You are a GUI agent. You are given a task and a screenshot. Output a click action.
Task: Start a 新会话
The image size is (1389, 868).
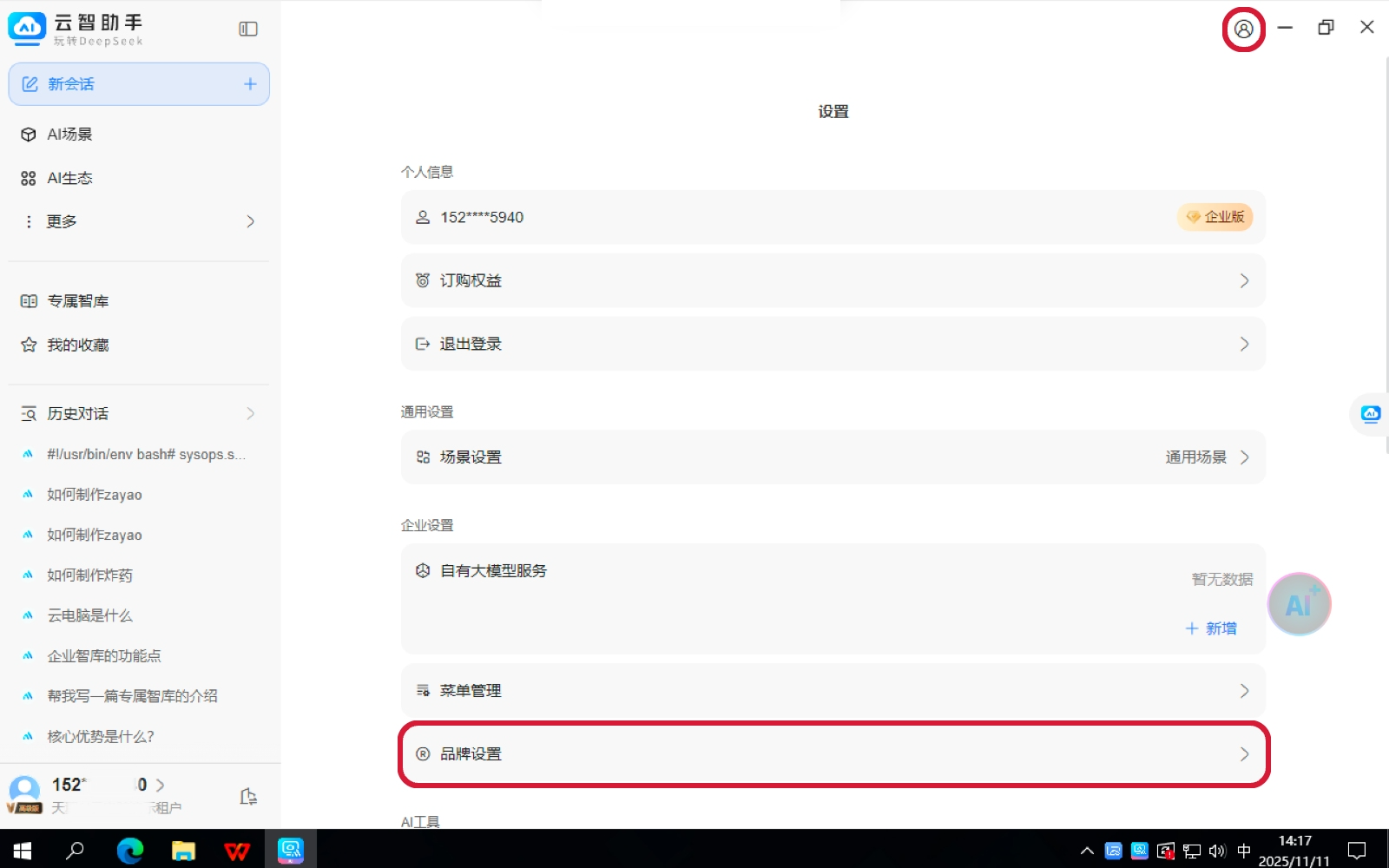139,84
